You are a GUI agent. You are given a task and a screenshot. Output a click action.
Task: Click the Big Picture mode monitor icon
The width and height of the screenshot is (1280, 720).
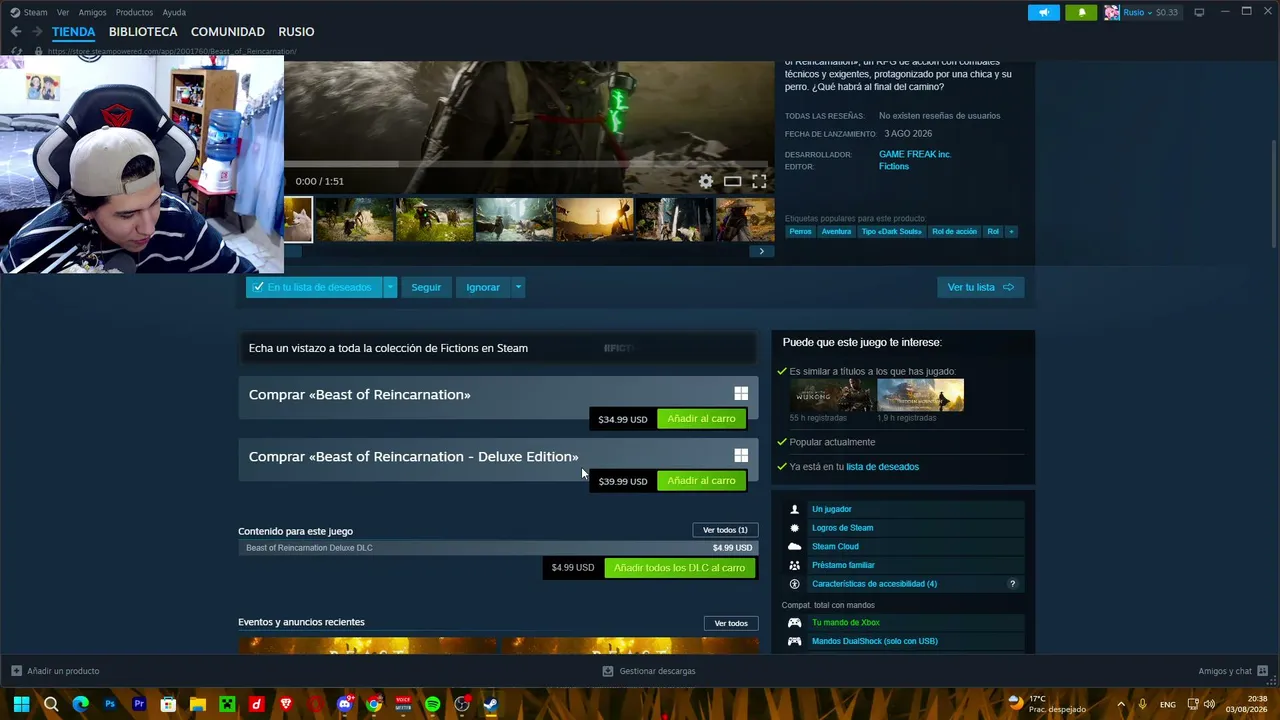pos(1199,12)
